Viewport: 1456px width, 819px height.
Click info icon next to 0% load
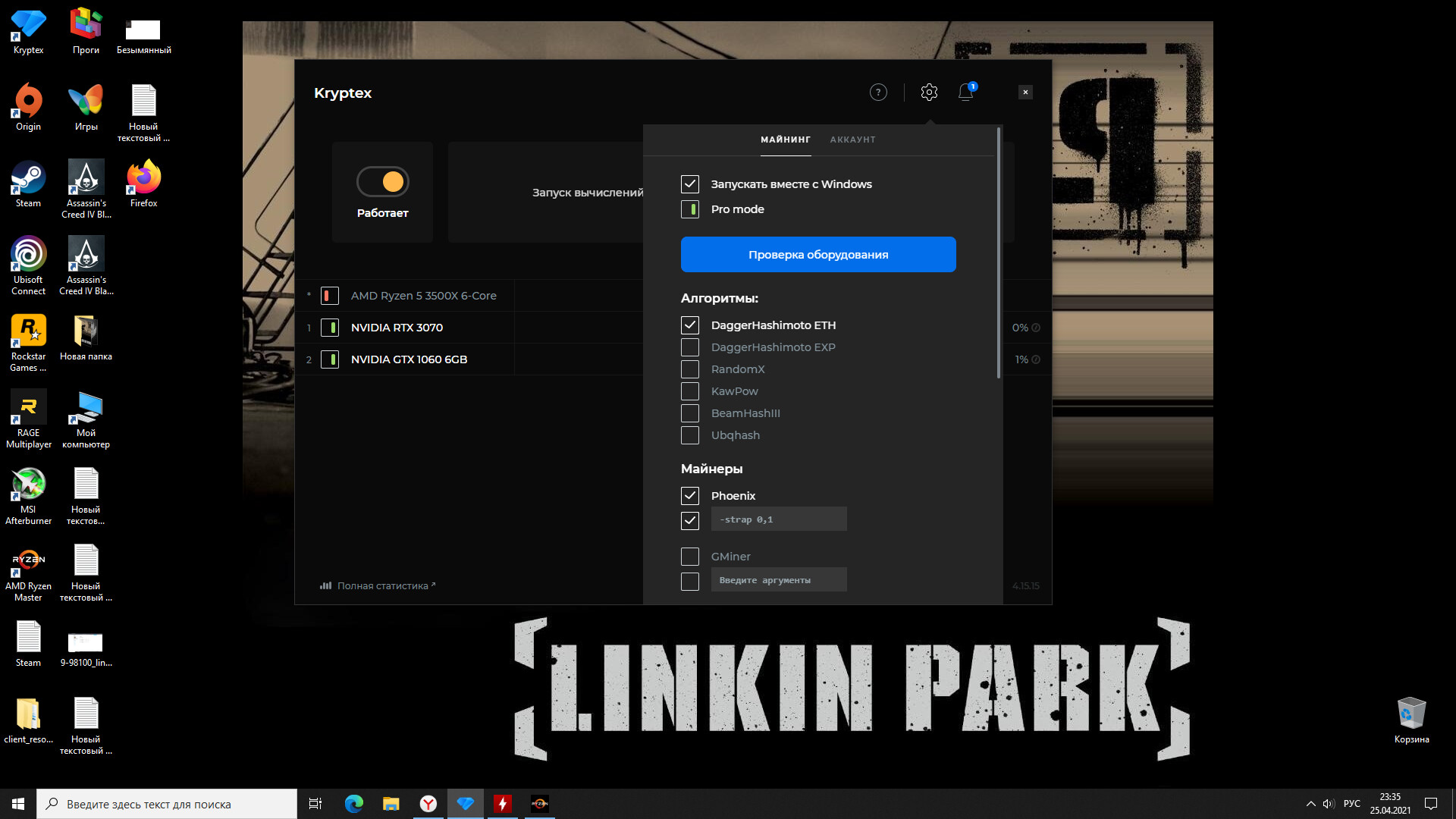[1036, 328]
